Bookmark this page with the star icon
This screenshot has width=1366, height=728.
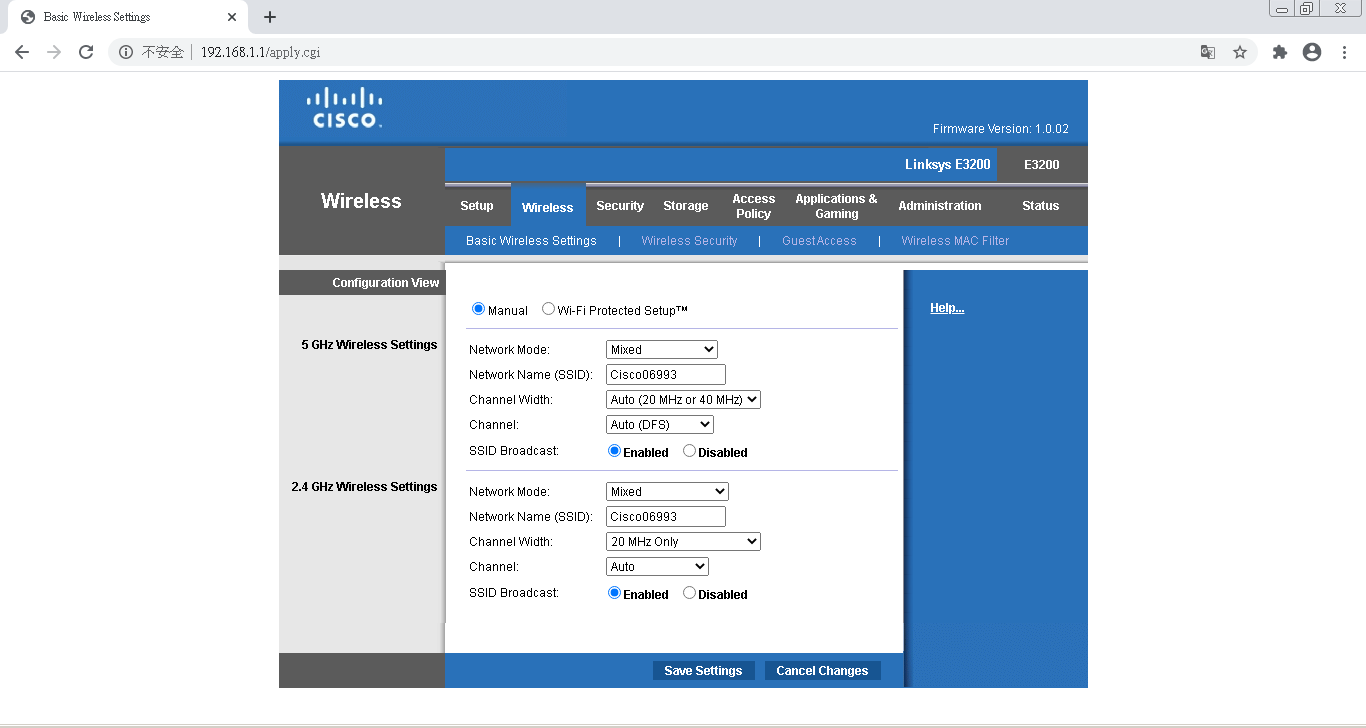point(1240,52)
